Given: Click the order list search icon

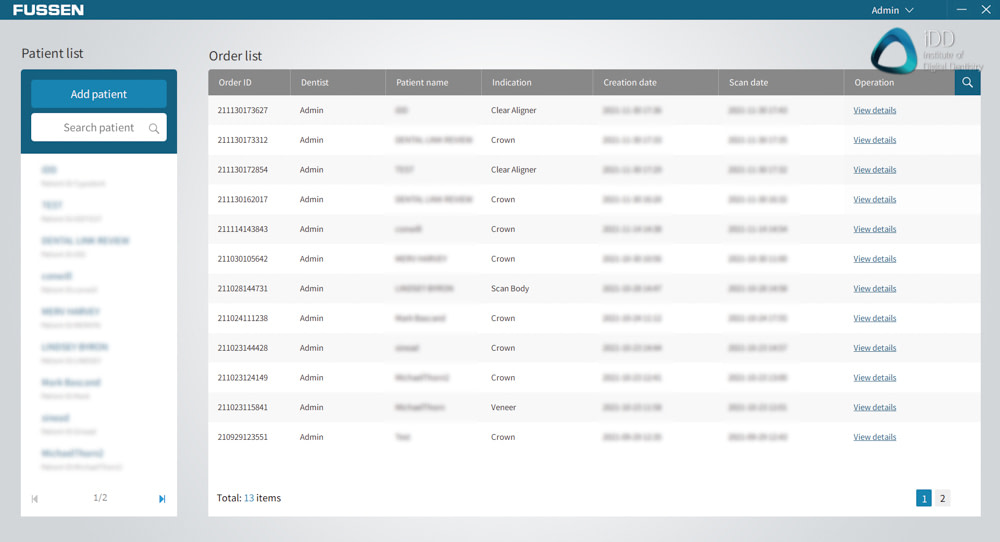Looking at the screenshot, I should (967, 82).
